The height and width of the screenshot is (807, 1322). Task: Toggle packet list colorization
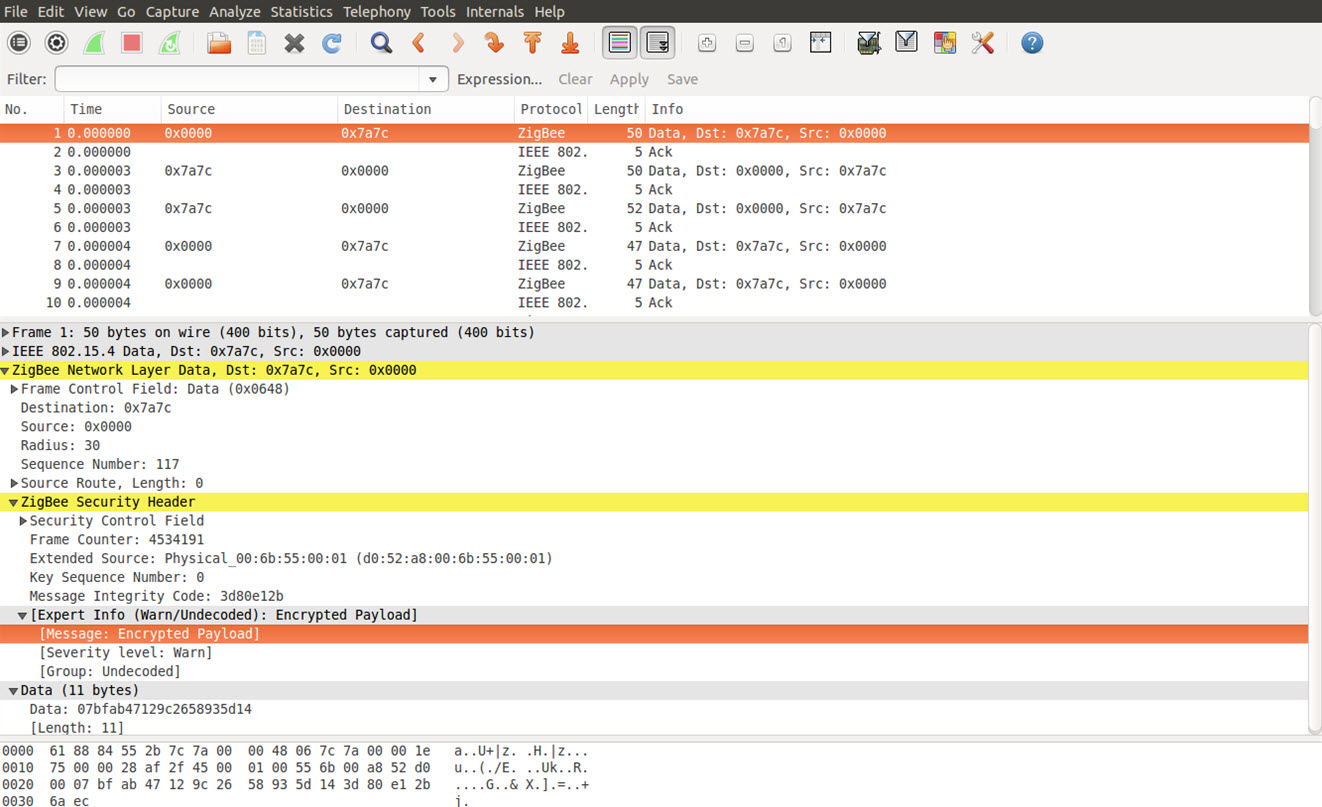pyautogui.click(x=620, y=43)
